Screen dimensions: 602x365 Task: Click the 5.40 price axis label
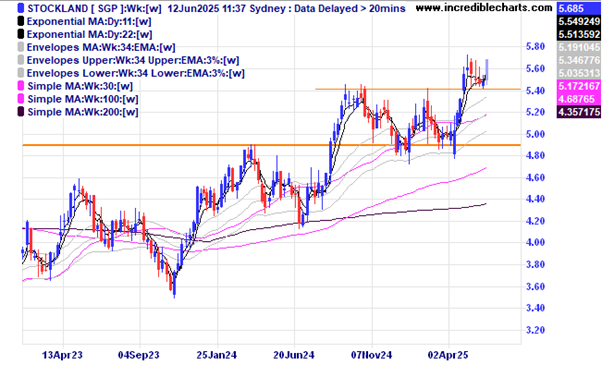[x=535, y=91]
